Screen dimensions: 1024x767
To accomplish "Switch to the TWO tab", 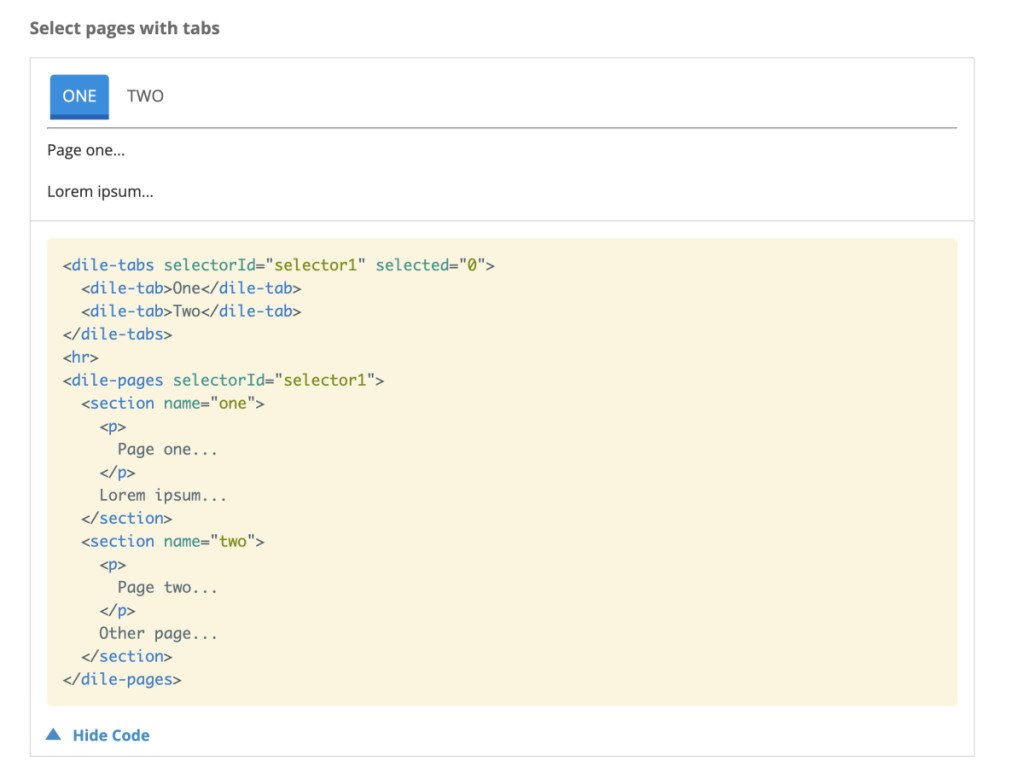I will click(x=145, y=96).
